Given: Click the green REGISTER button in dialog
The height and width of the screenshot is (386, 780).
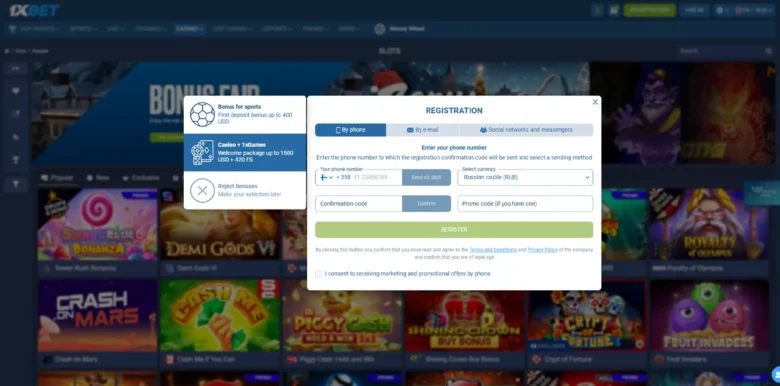Looking at the screenshot, I should point(454,230).
